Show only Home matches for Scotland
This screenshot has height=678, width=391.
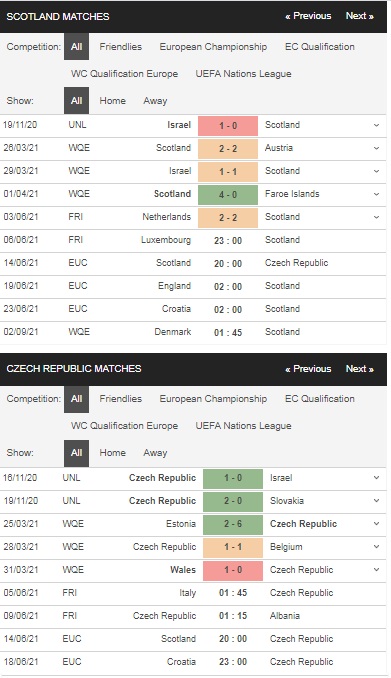point(112,101)
